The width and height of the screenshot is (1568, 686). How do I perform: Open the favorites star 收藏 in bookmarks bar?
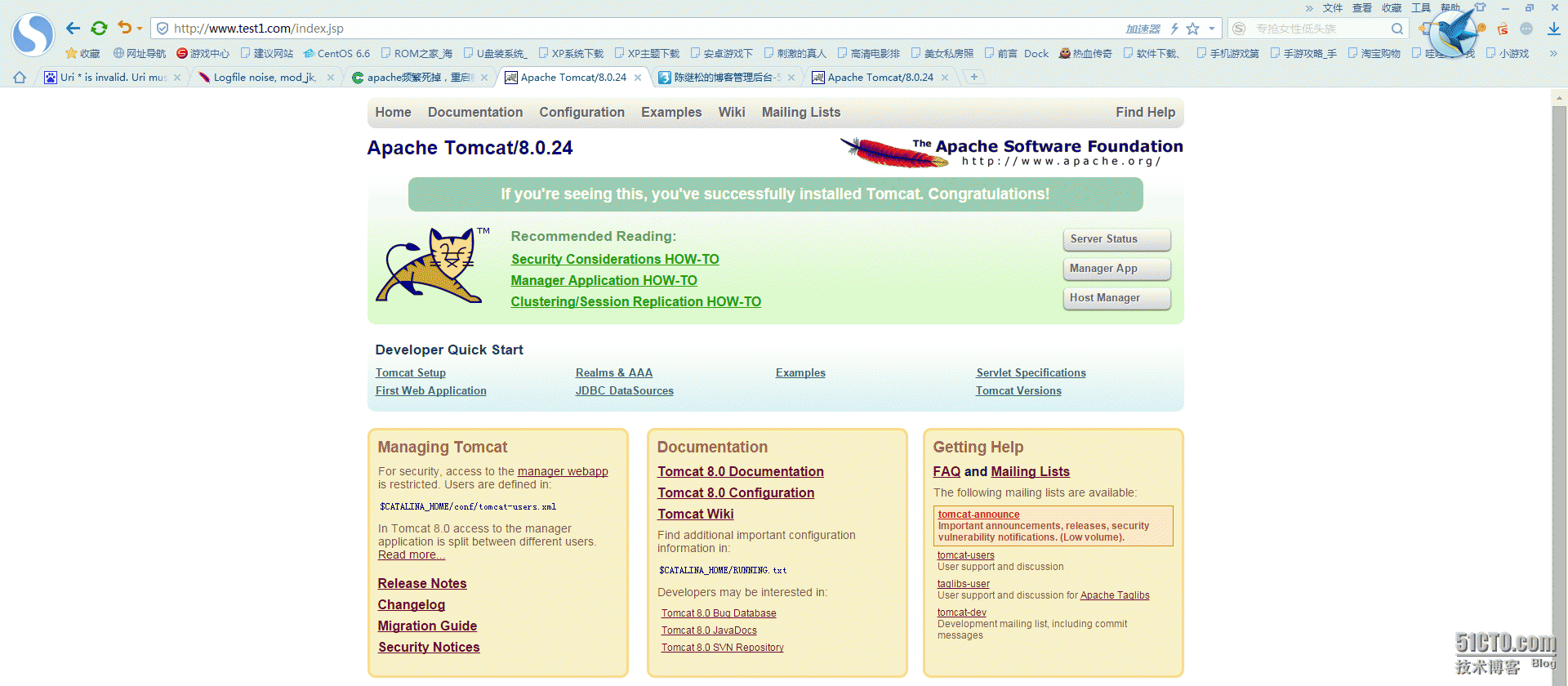click(82, 54)
